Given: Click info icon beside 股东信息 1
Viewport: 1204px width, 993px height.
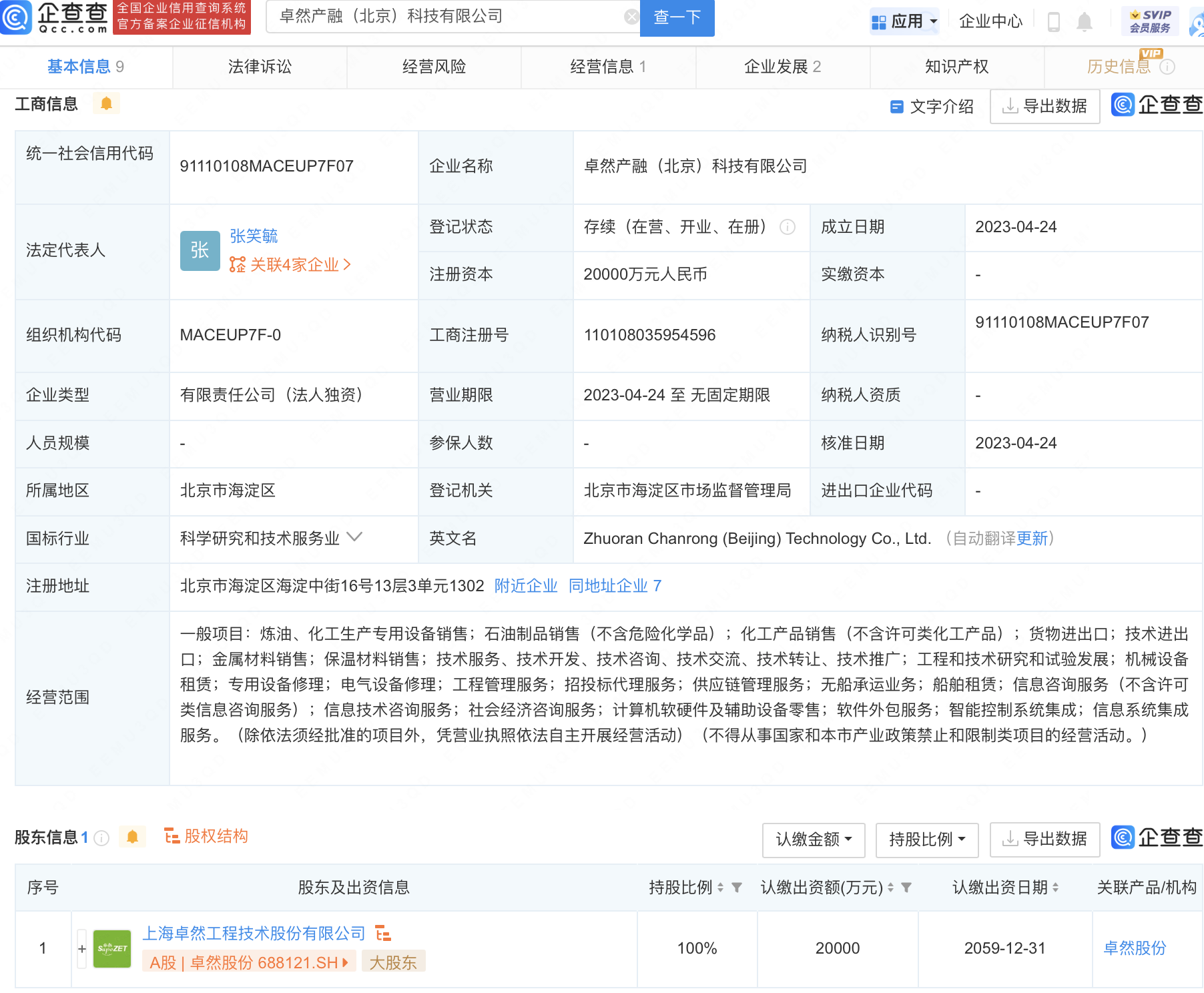Looking at the screenshot, I should pos(101,838).
